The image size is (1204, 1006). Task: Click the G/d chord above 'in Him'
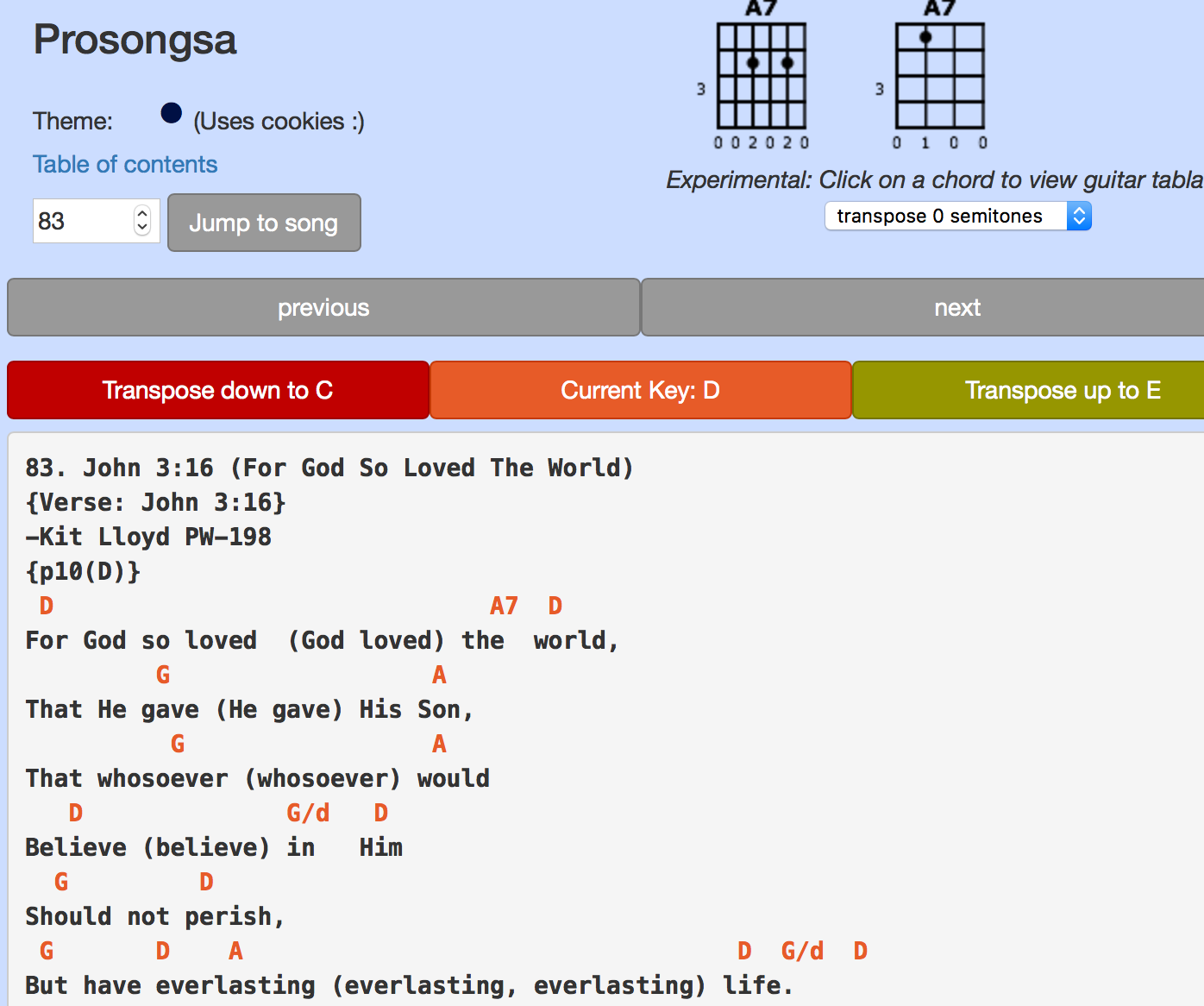click(x=308, y=814)
